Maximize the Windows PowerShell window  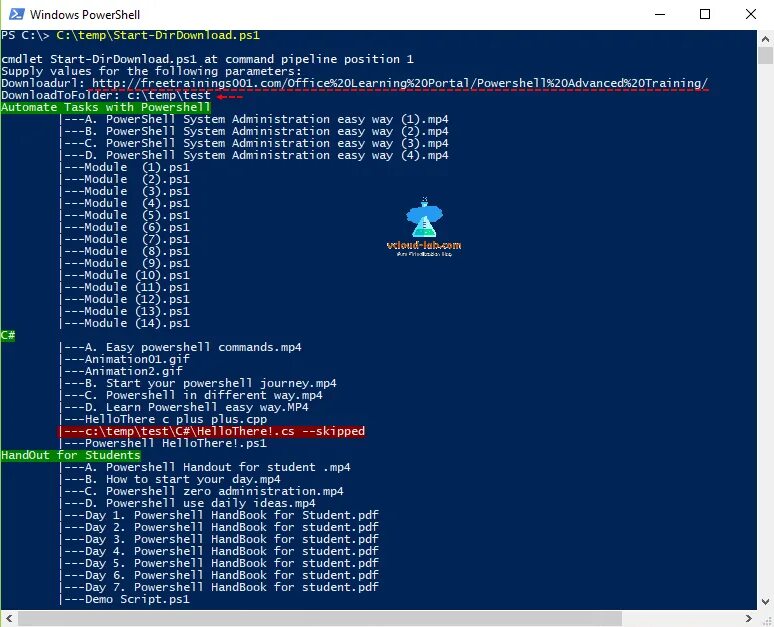tap(705, 14)
